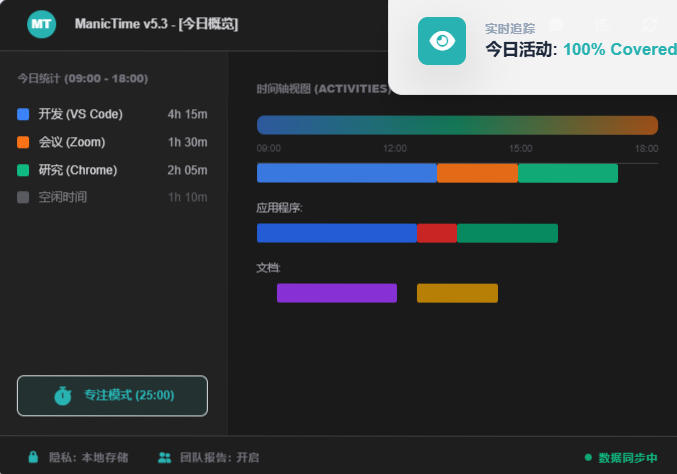This screenshot has width=677, height=474.
Task: Click the 1h 10m idle duration
Action: tap(187, 197)
